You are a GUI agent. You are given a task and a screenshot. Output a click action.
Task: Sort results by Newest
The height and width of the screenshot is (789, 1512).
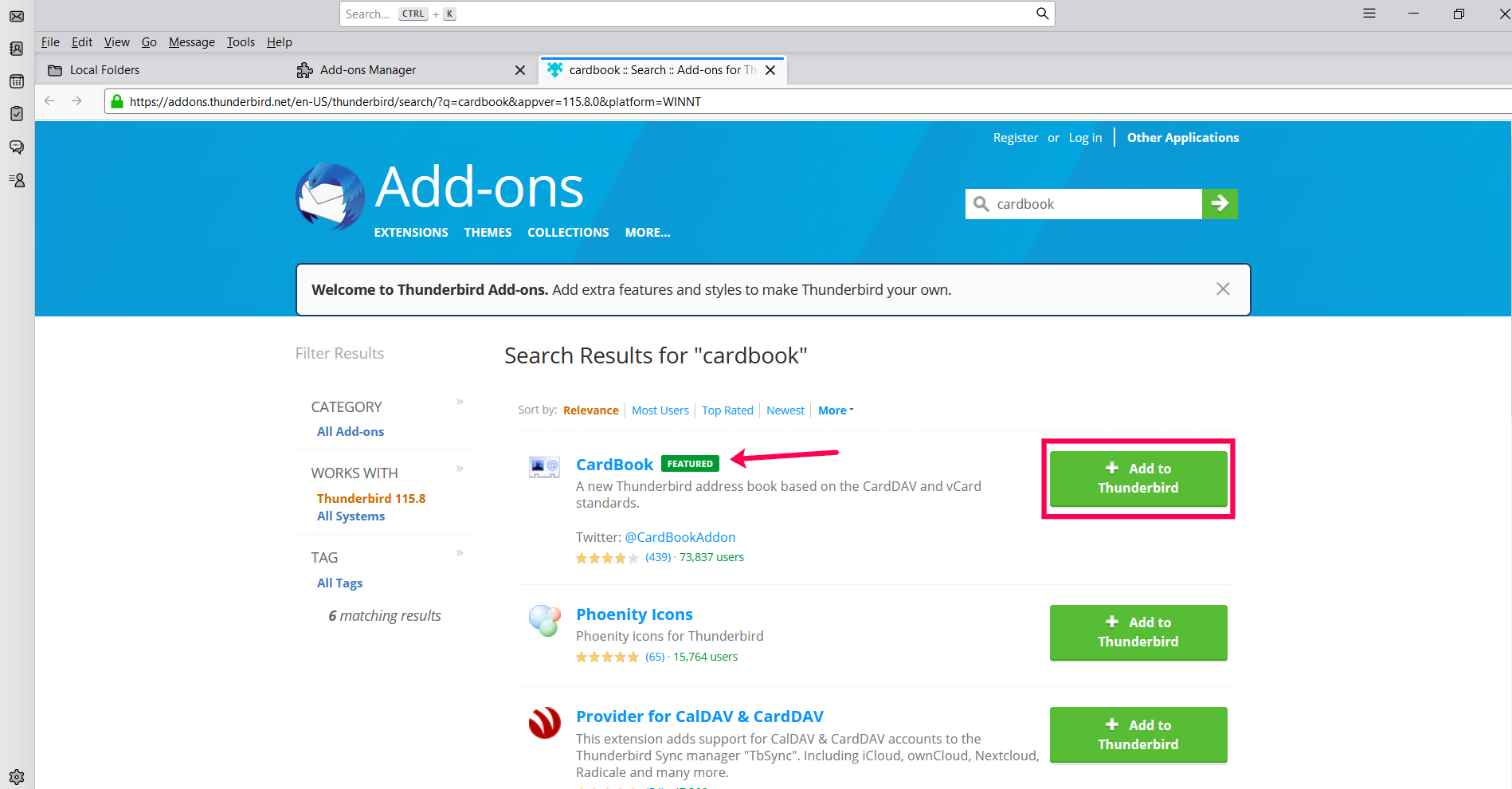point(785,410)
